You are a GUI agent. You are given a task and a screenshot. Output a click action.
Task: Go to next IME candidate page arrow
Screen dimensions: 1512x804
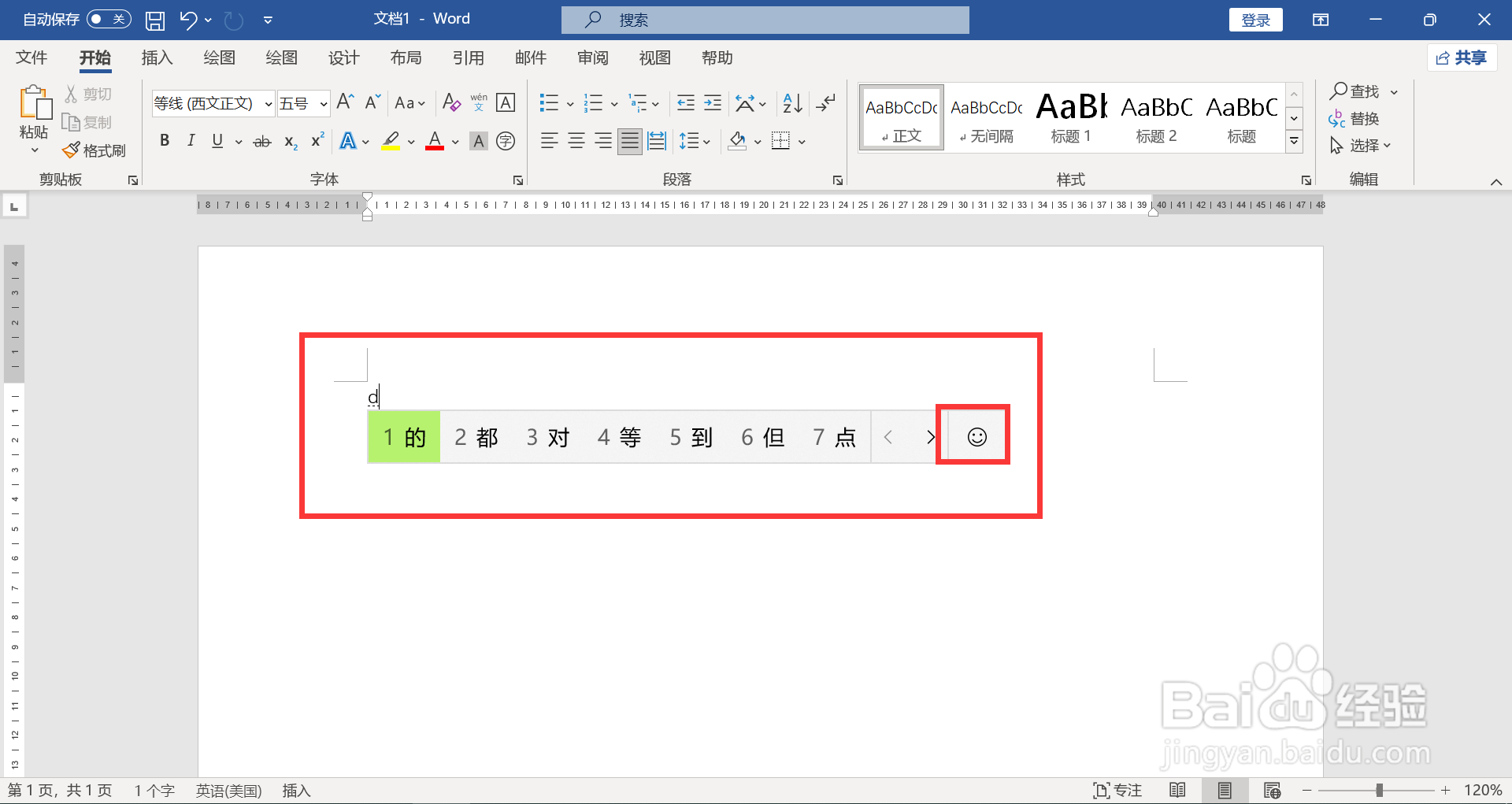click(x=930, y=437)
